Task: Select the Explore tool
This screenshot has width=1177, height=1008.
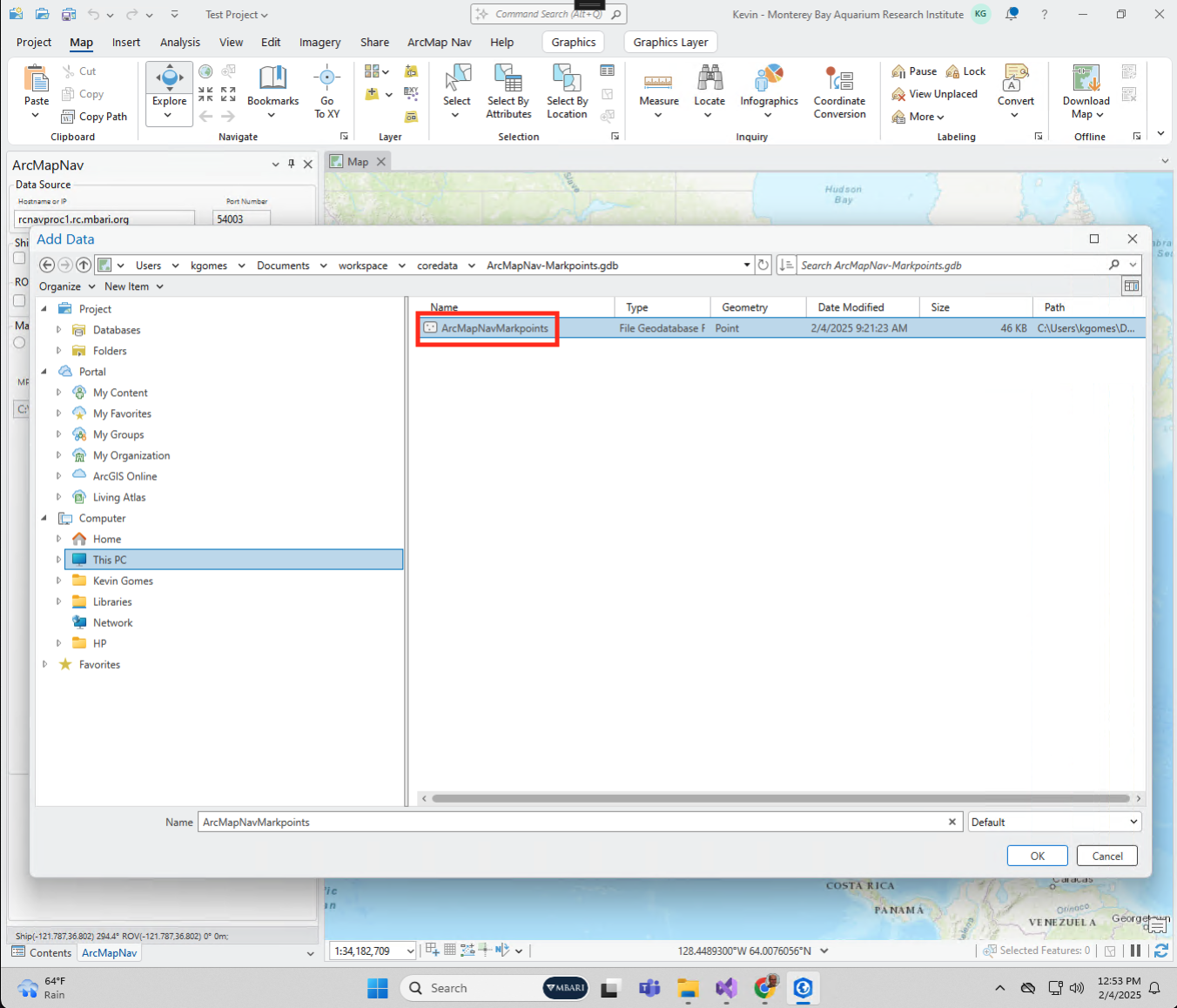Action: tap(168, 88)
